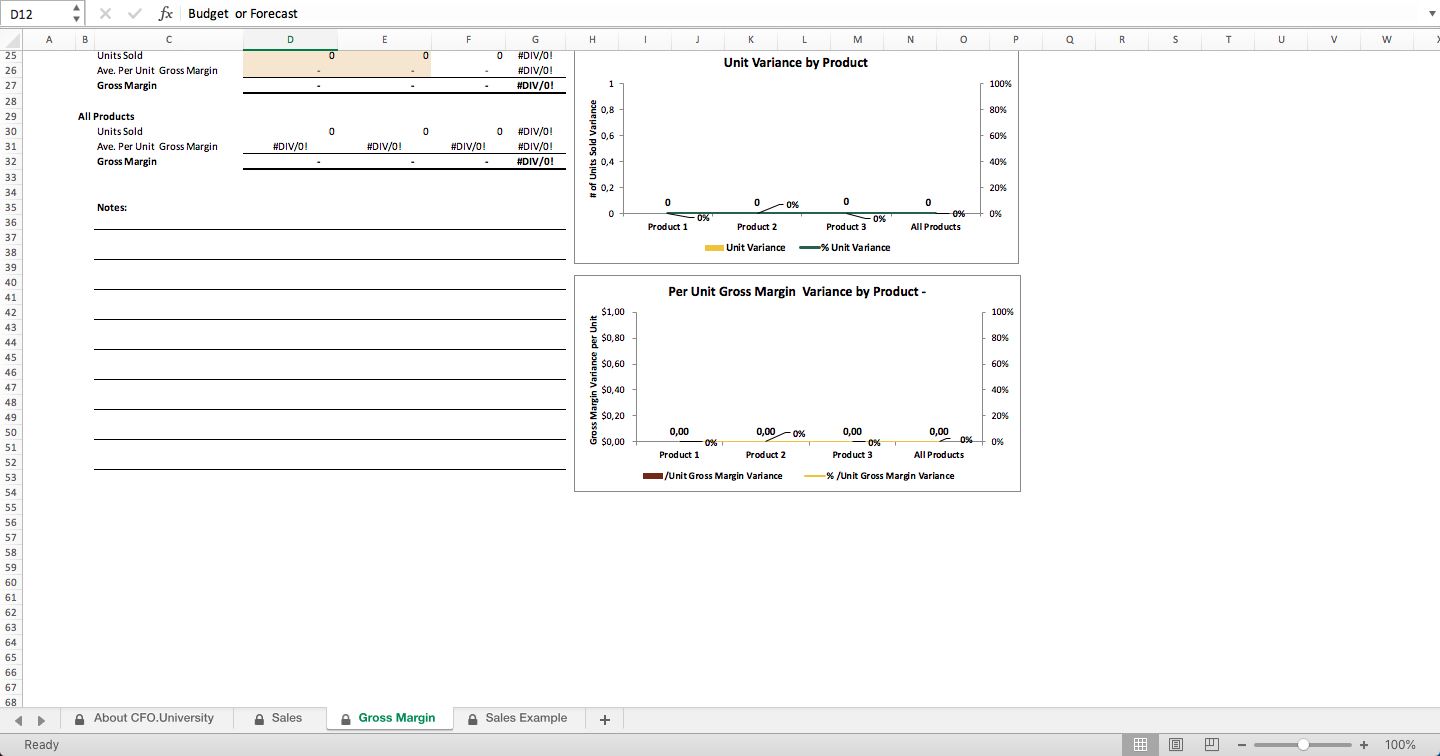Screen dimensions: 1440x756
Task: Expand the formula bar with the arrow
Action: (x=1430, y=14)
